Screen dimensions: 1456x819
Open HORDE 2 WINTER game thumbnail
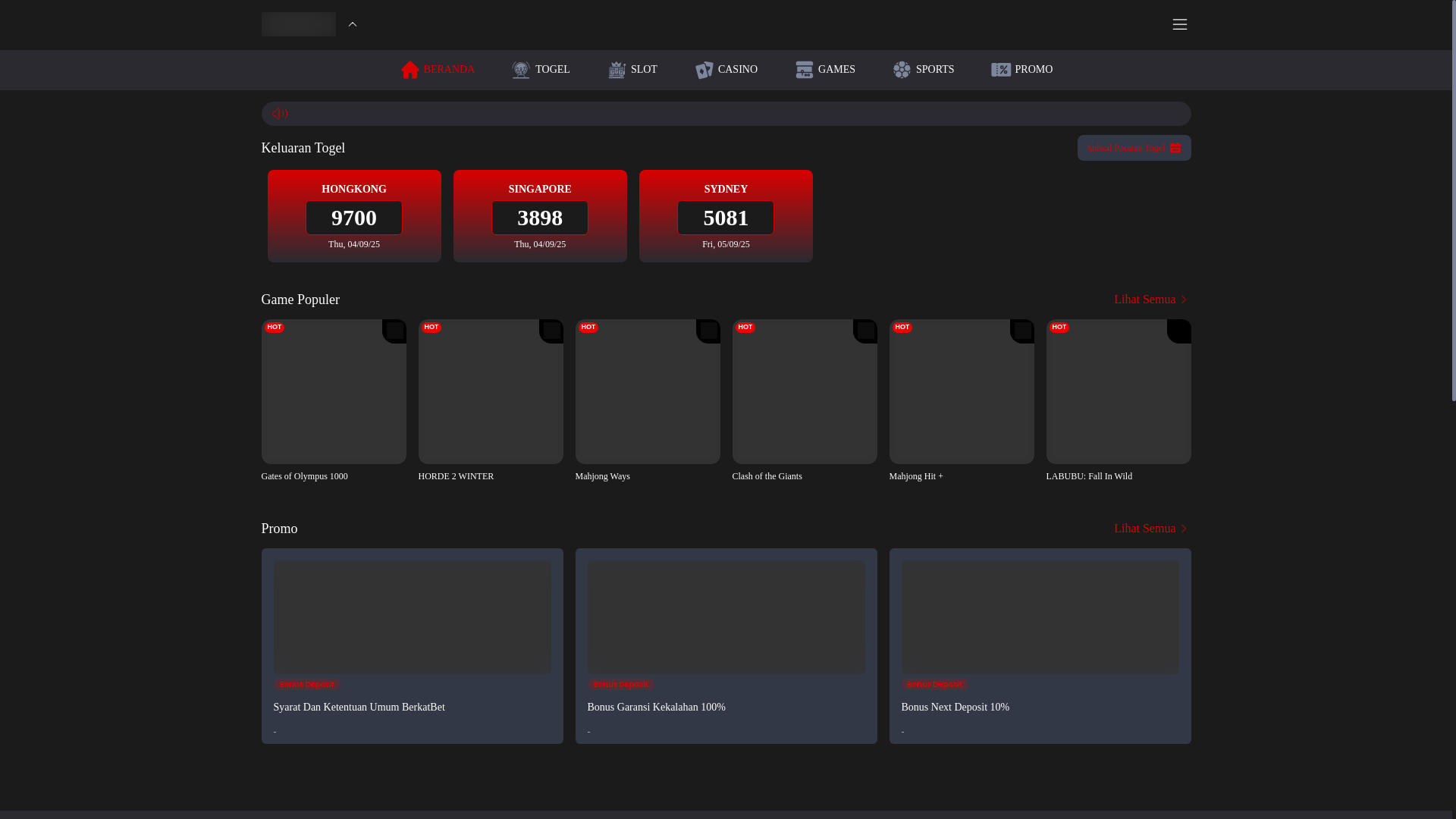[x=491, y=391]
